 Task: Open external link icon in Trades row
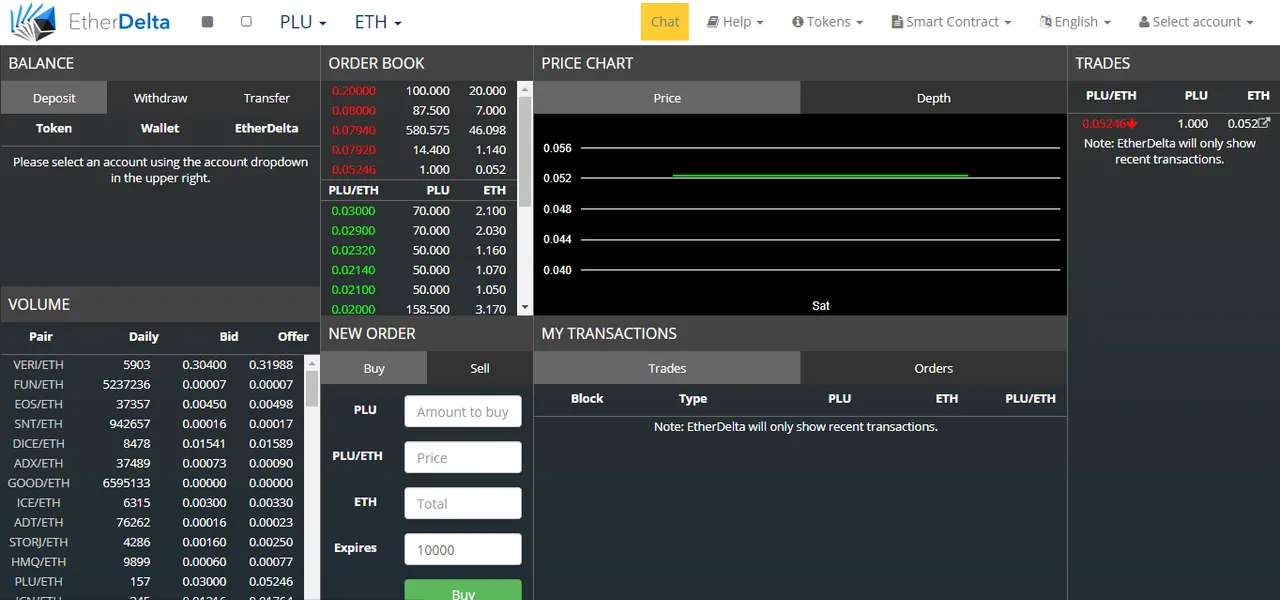pyautogui.click(x=1264, y=123)
